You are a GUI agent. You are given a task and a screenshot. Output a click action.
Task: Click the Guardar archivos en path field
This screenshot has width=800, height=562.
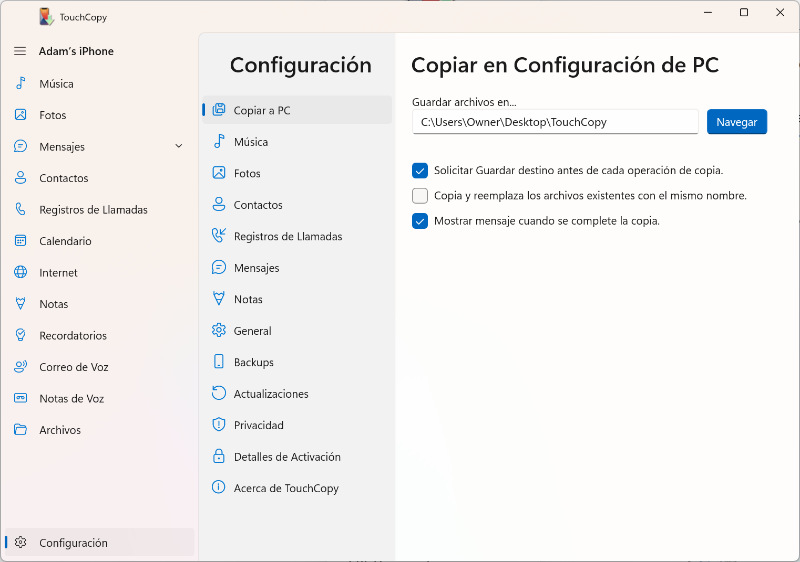pos(555,122)
